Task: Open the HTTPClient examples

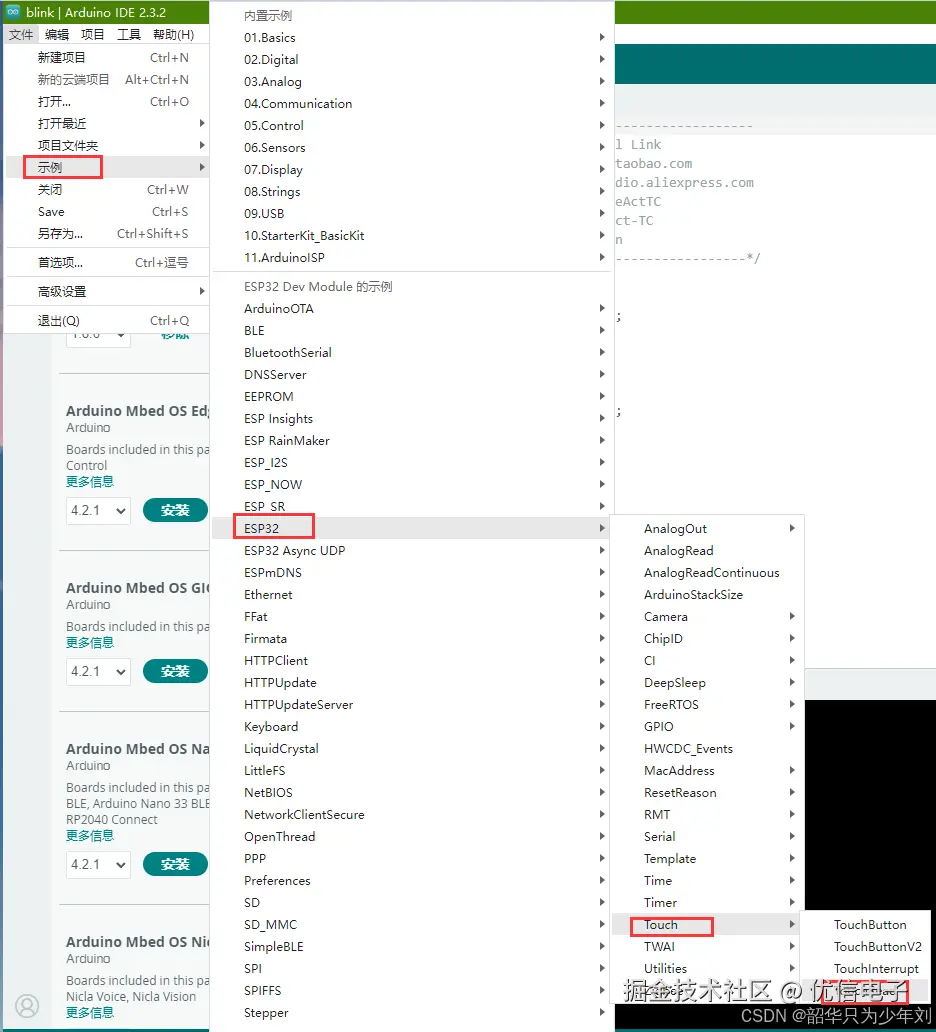Action: [412, 661]
